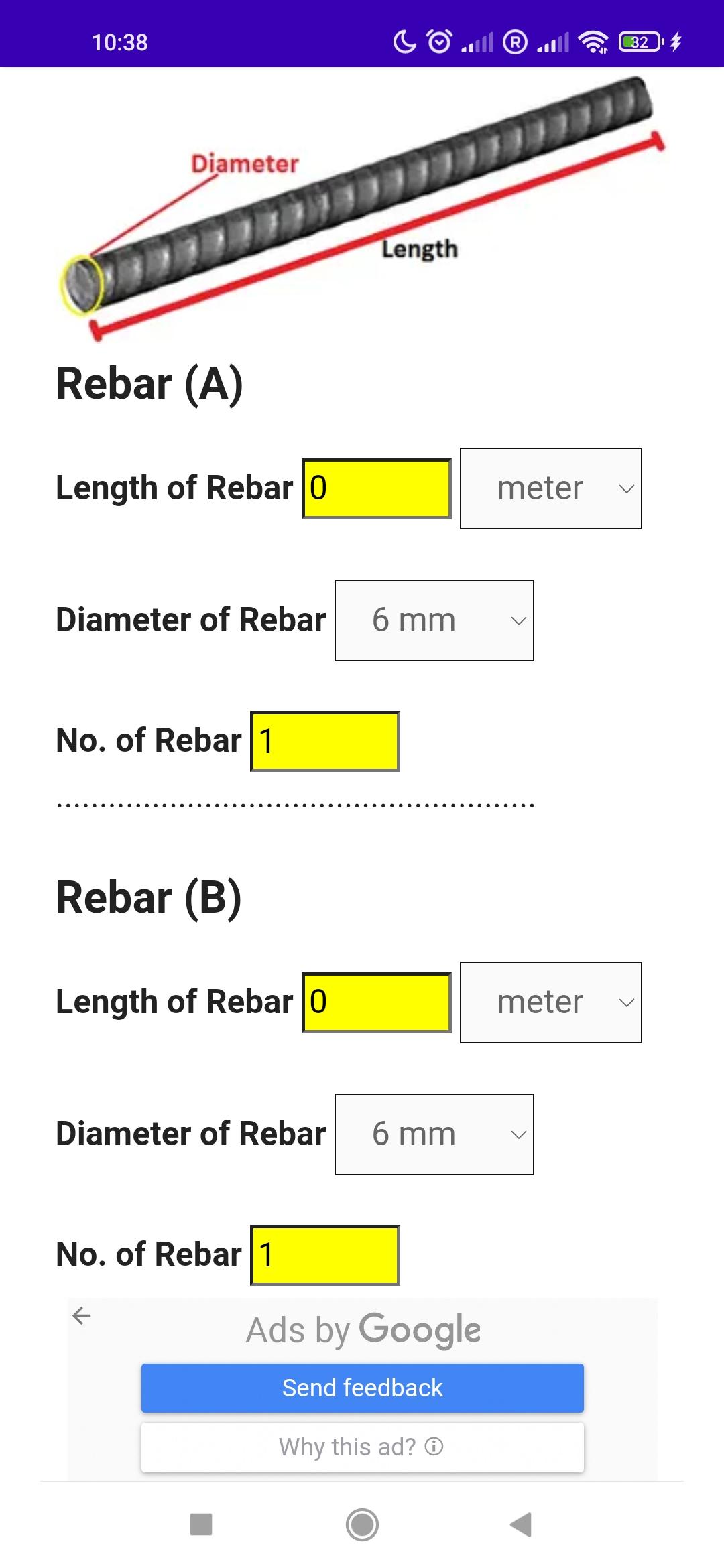Open Rebar (B) length unit meter dropdown

point(551,1002)
